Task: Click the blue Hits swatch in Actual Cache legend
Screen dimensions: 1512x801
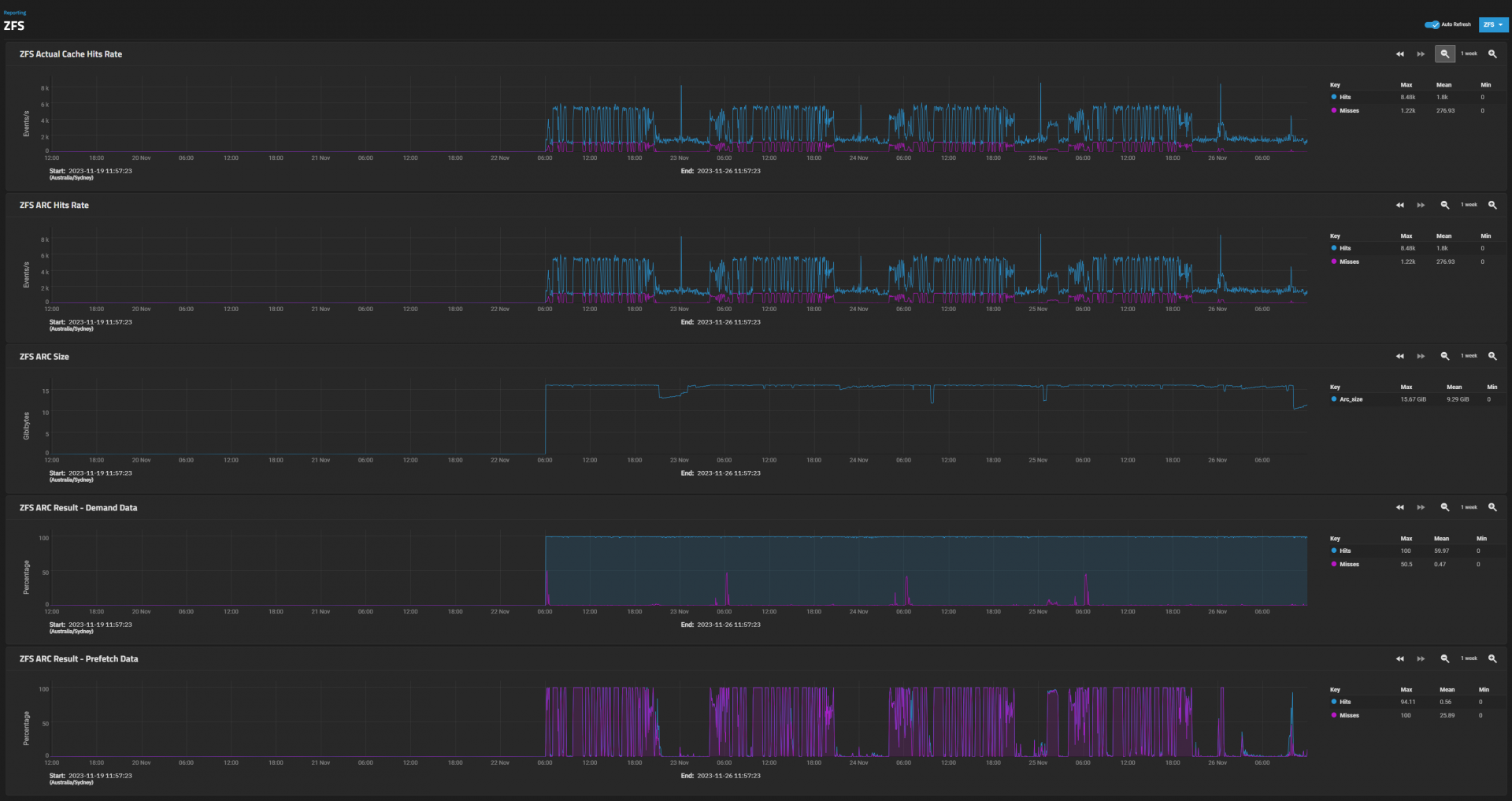Action: click(x=1334, y=97)
